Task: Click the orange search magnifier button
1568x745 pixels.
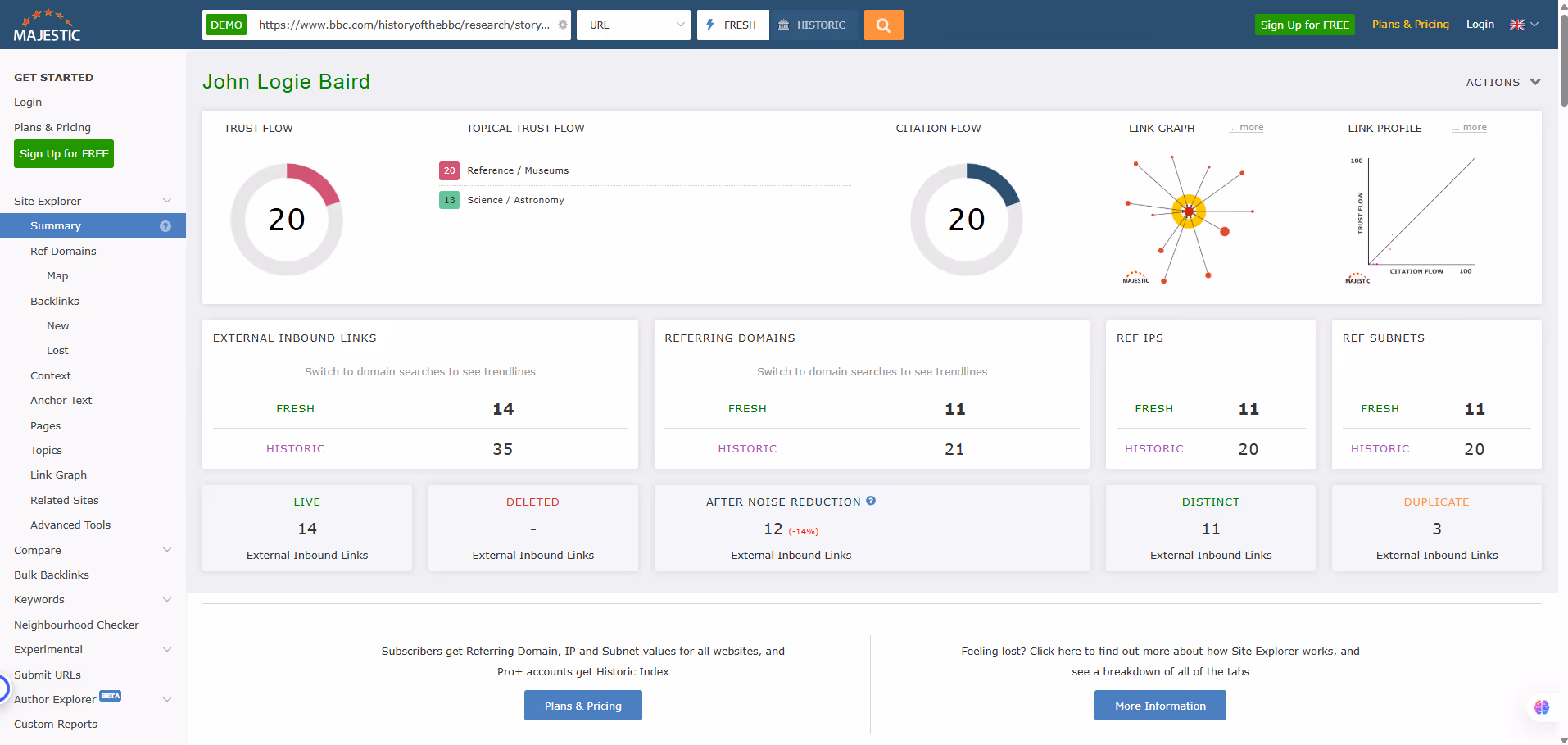Action: (x=883, y=25)
